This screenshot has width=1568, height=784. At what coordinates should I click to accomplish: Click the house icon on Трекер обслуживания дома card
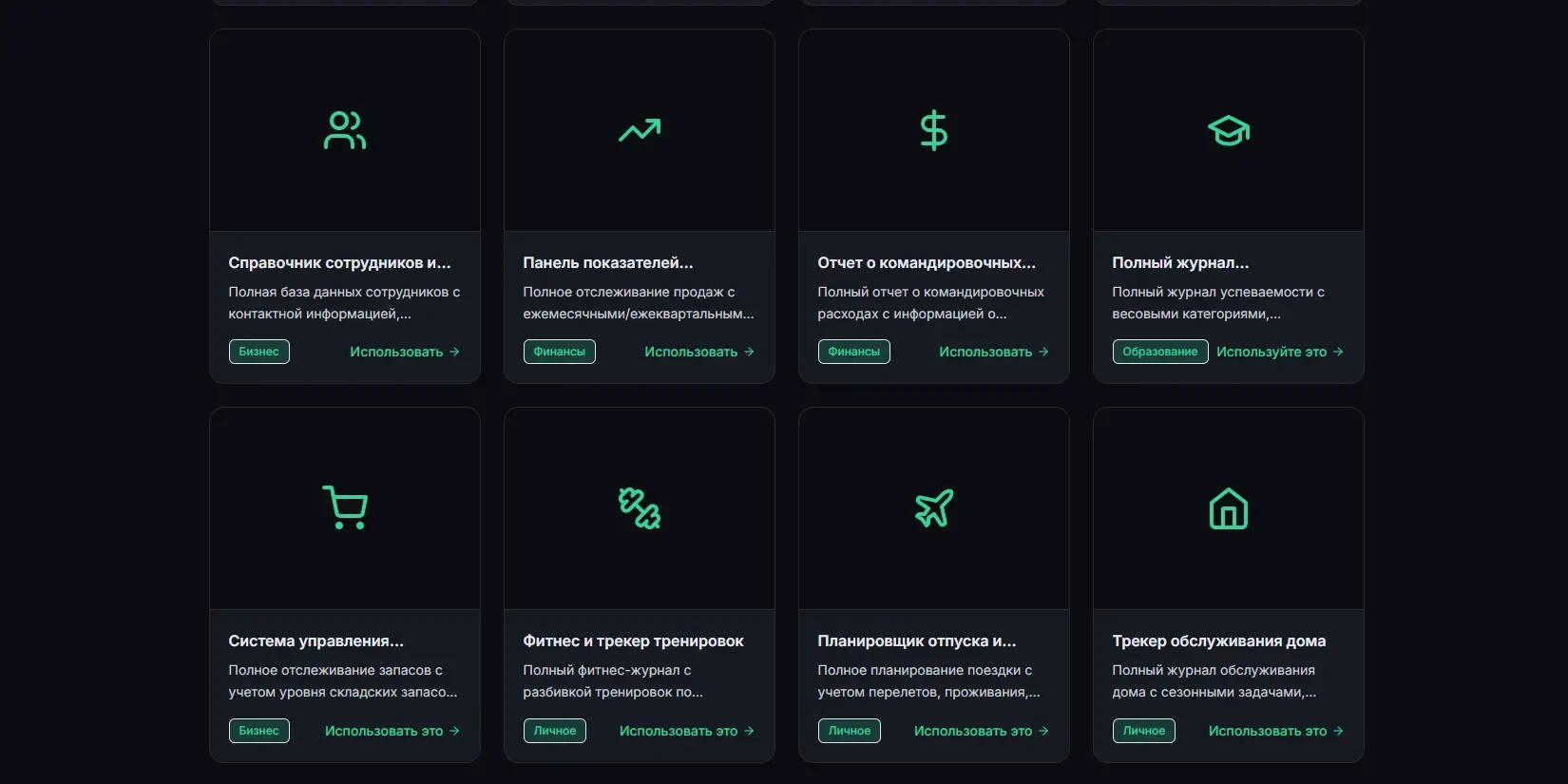[x=1229, y=508]
